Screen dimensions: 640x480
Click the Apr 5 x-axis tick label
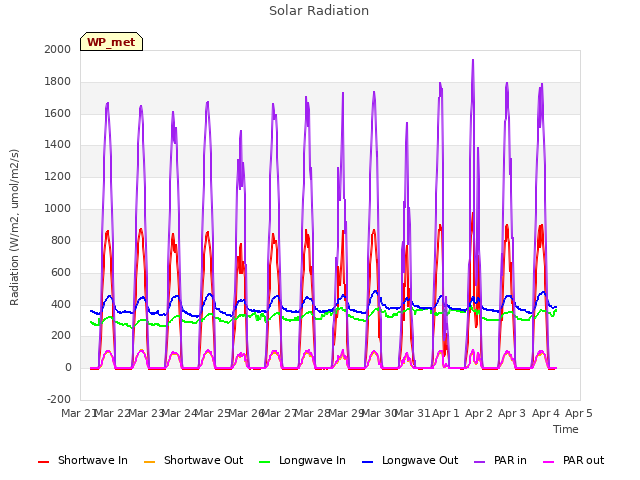[x=579, y=413]
